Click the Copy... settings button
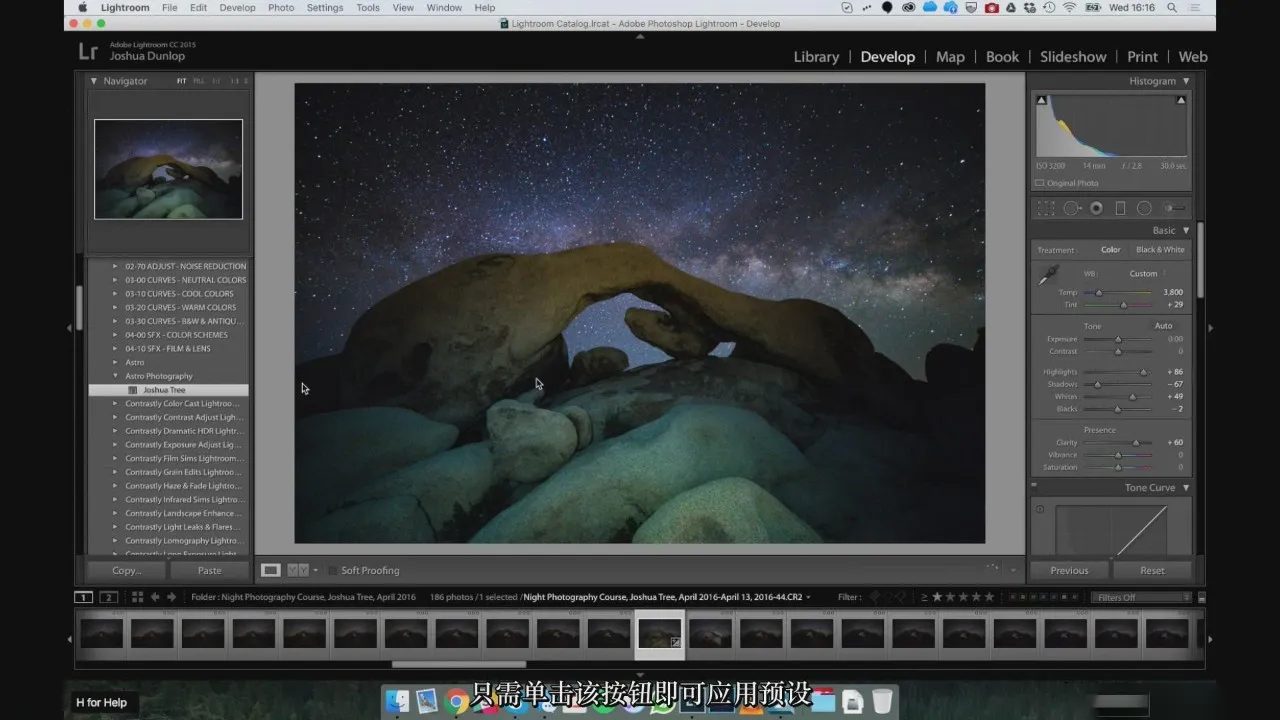1280x720 pixels. coord(127,570)
